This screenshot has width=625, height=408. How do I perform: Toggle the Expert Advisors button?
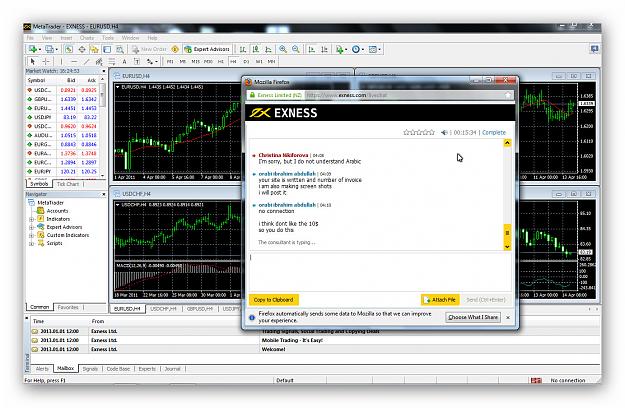[207, 49]
